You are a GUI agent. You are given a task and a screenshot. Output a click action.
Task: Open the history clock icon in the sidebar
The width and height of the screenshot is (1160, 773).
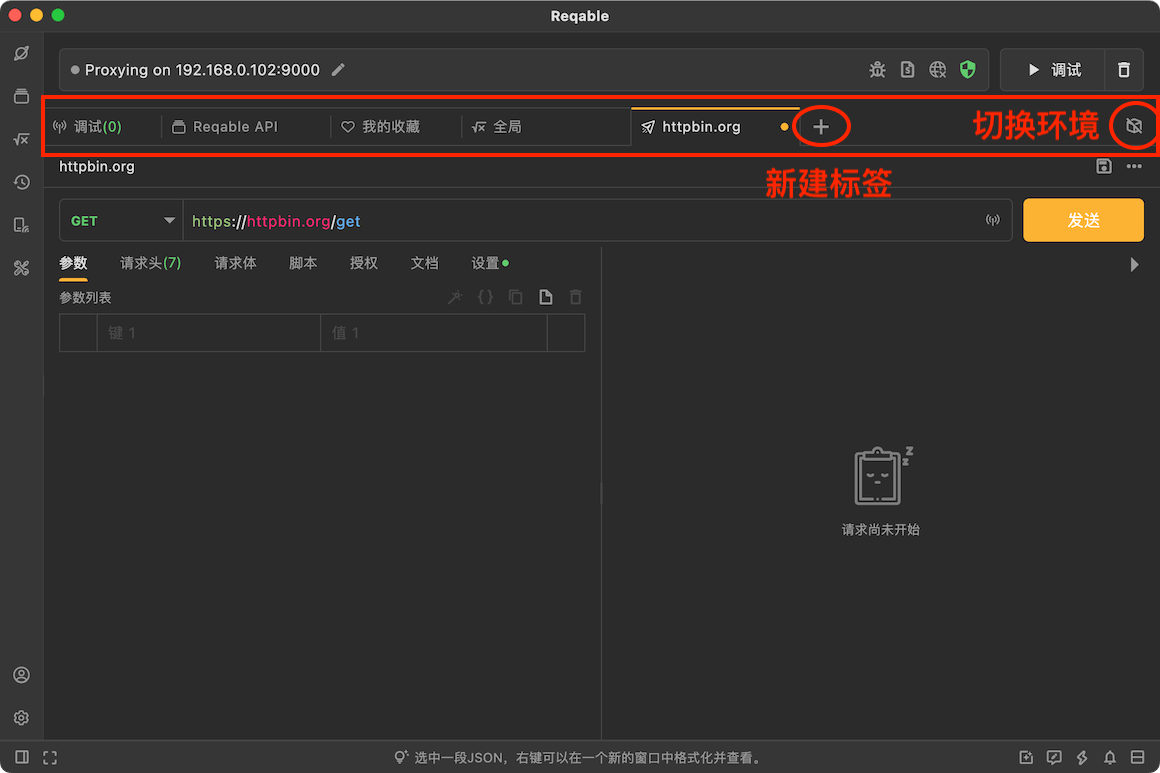[x=21, y=182]
